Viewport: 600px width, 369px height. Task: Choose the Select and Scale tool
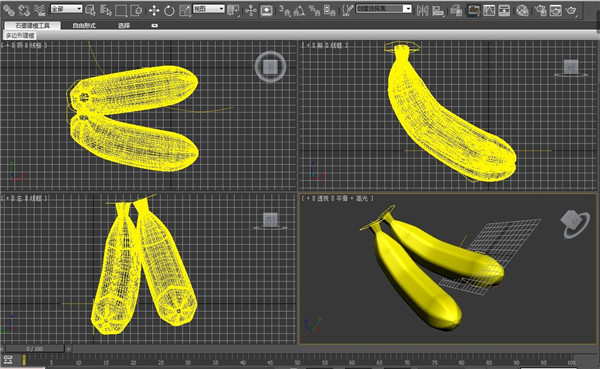[x=185, y=10]
